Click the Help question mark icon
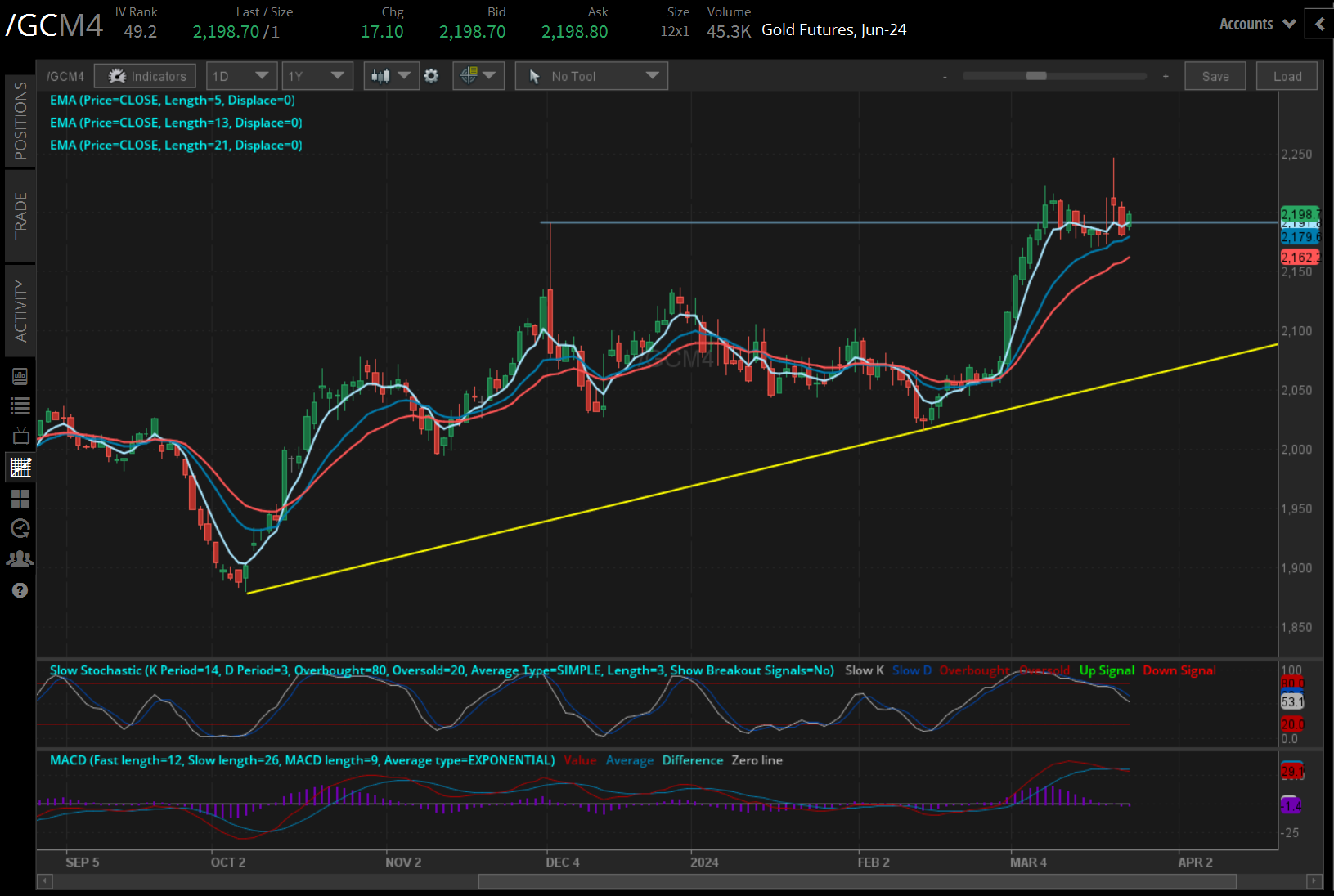The width and height of the screenshot is (1334, 896). click(x=20, y=589)
